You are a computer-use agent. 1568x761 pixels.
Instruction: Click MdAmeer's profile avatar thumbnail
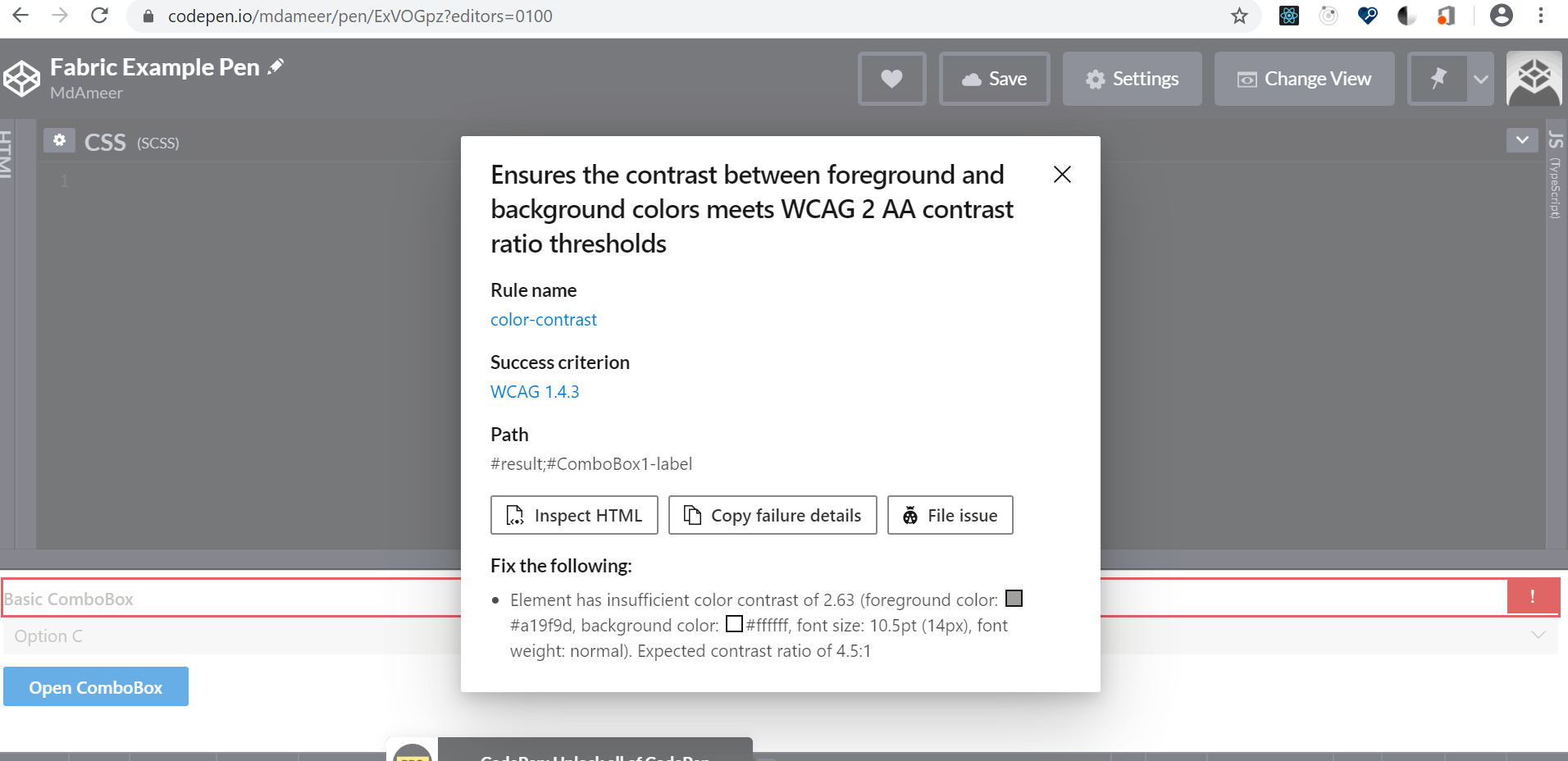1534,79
